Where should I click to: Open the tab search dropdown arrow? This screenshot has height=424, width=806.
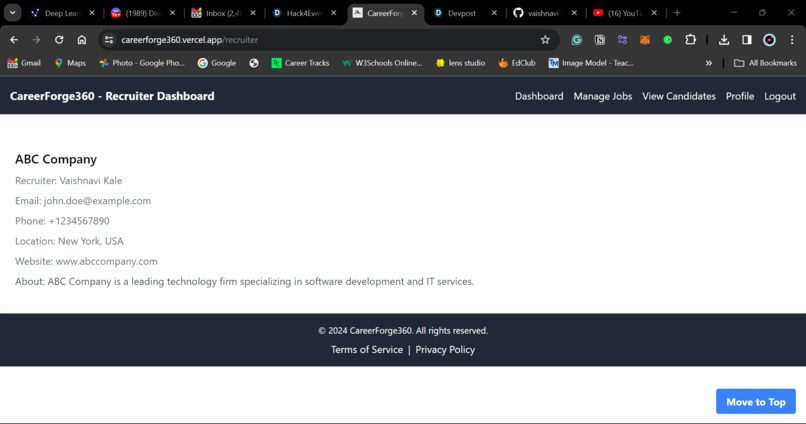point(12,13)
